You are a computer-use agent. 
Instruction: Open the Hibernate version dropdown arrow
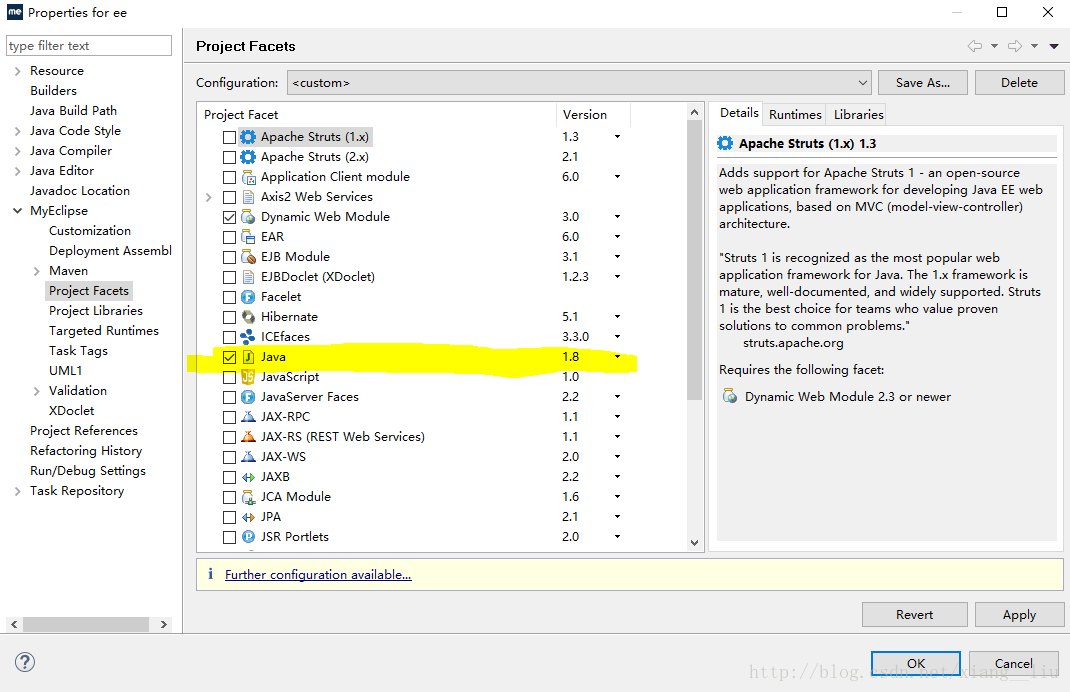(618, 317)
